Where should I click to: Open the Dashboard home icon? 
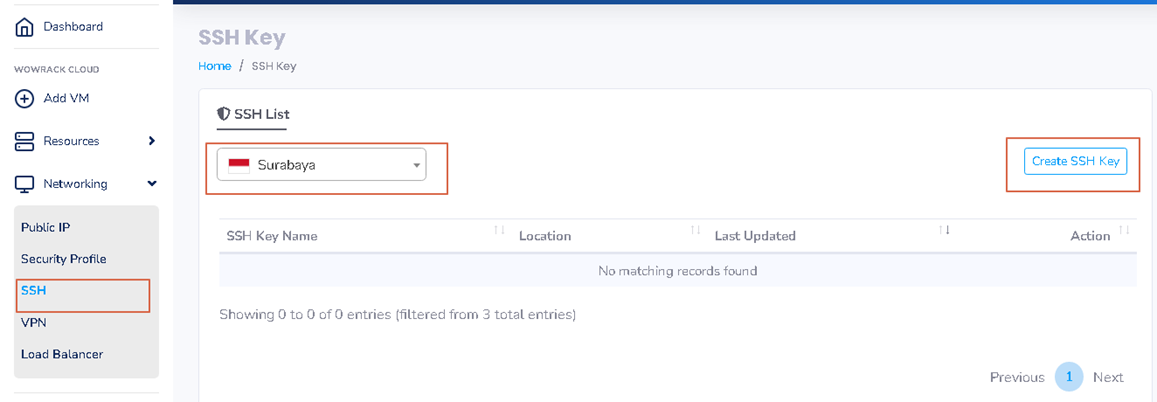point(24,27)
